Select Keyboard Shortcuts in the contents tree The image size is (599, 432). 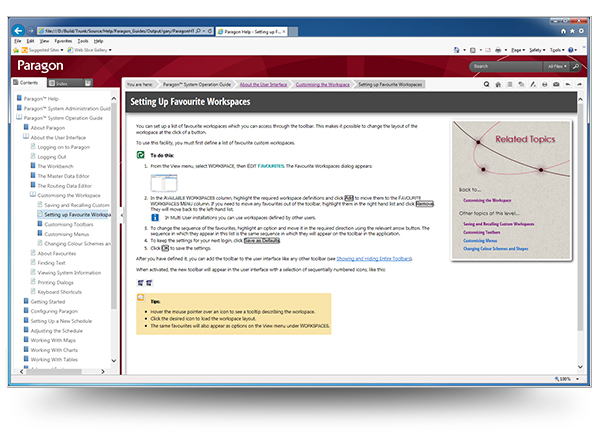pos(60,292)
